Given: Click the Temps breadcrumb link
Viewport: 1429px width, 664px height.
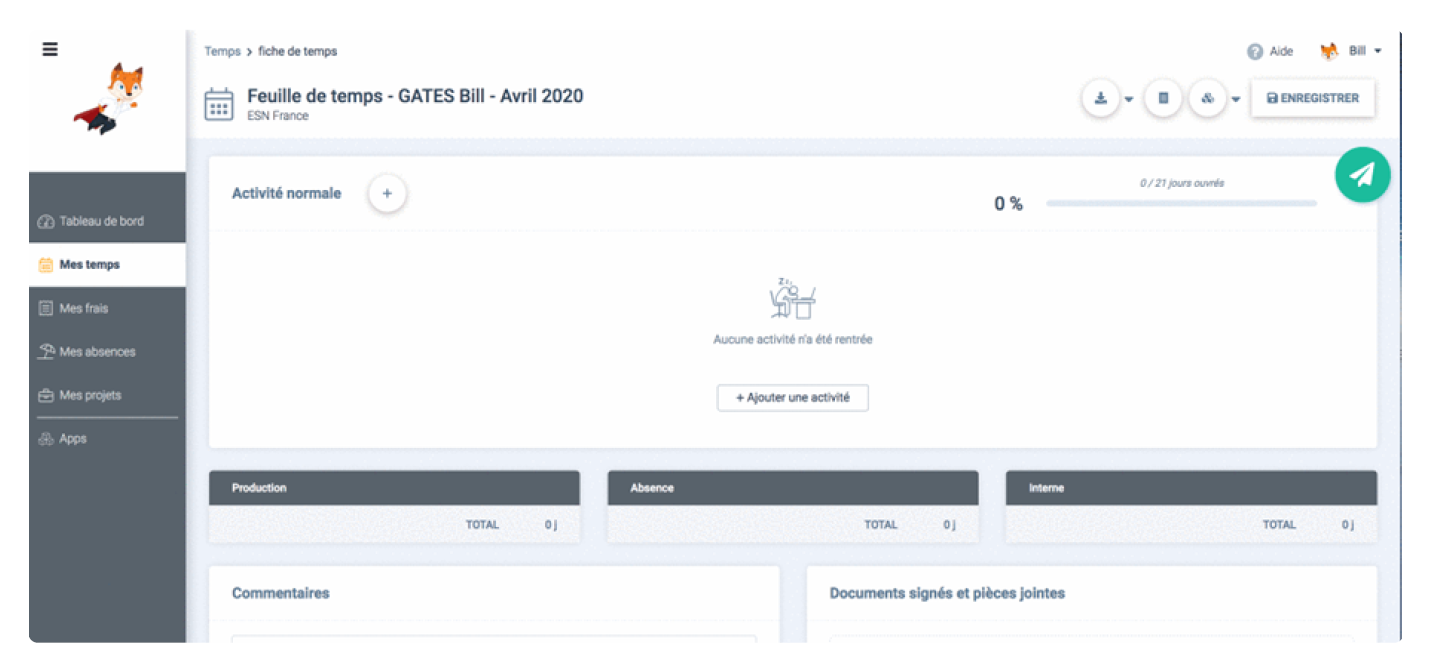Looking at the screenshot, I should pyautogui.click(x=222, y=51).
